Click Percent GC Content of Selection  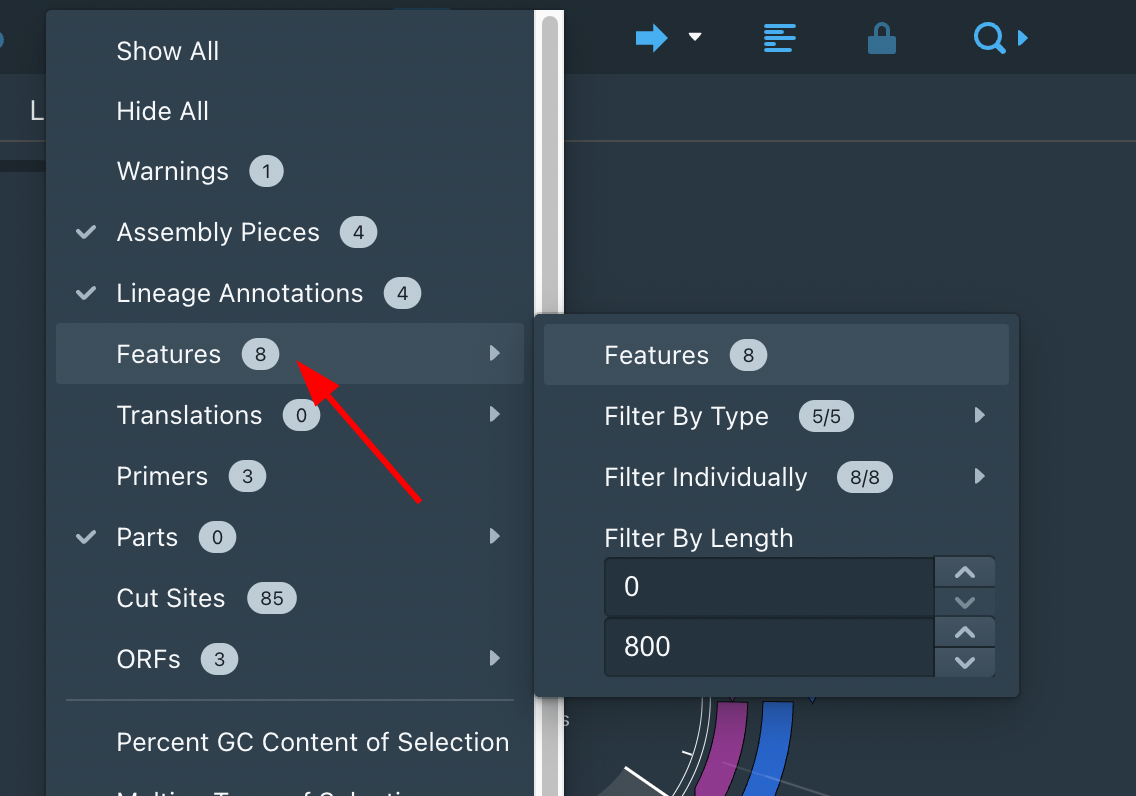point(313,742)
